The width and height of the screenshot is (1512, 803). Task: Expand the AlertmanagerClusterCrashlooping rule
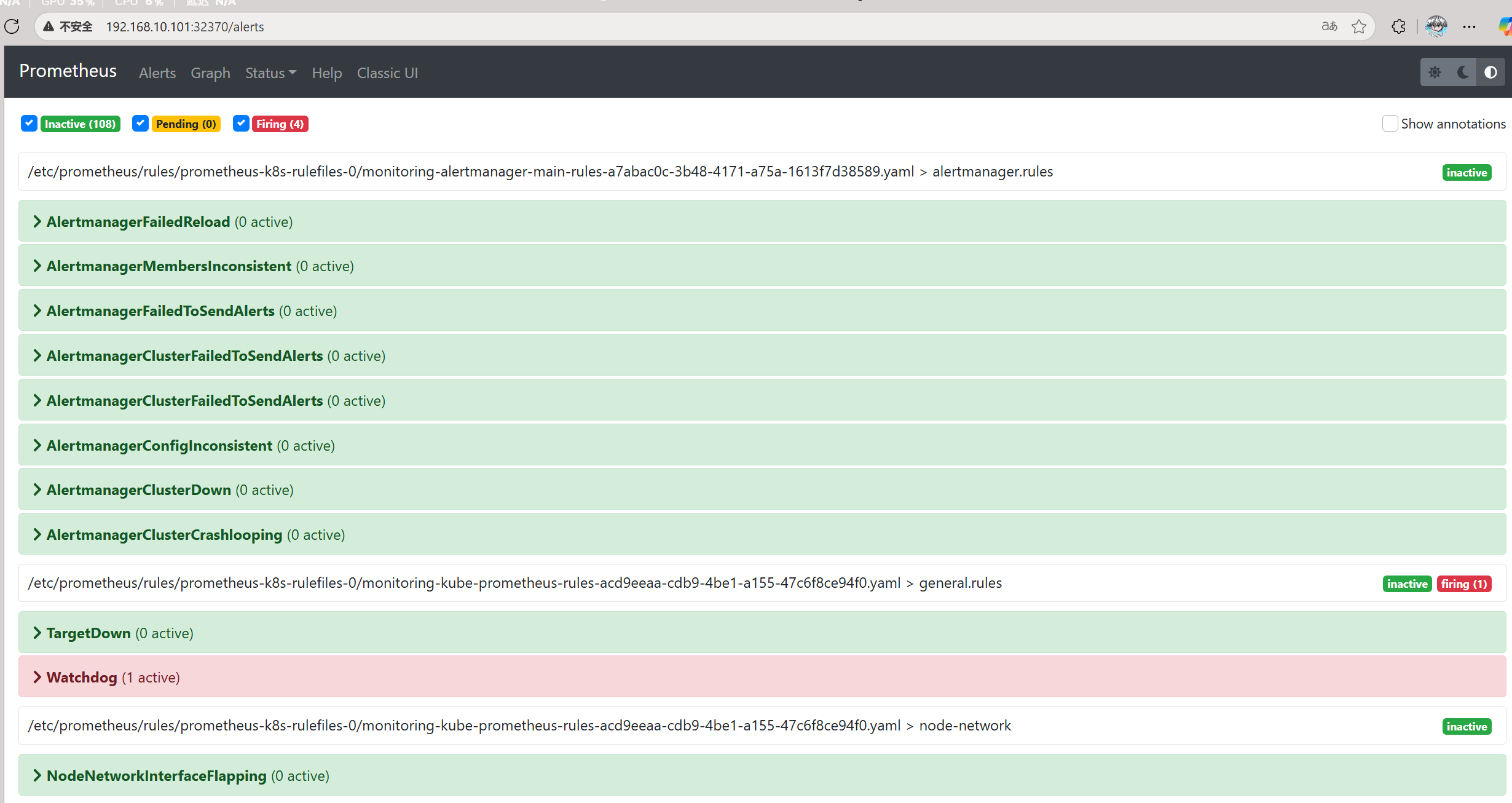pos(762,534)
